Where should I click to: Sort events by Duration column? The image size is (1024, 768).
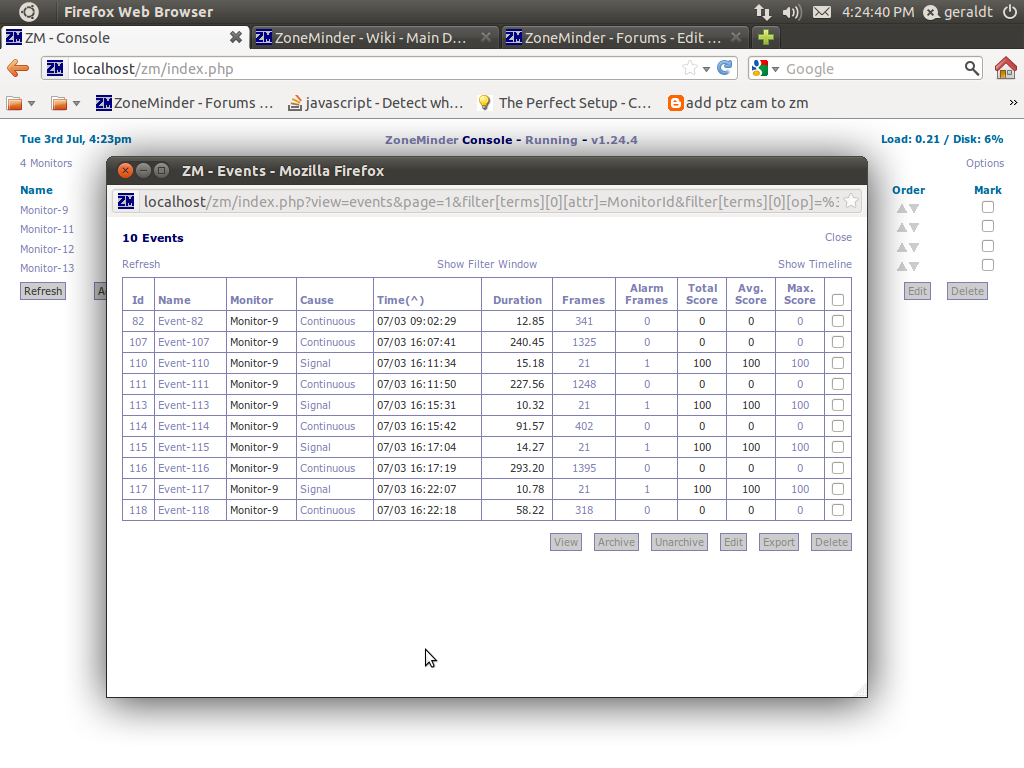point(517,300)
